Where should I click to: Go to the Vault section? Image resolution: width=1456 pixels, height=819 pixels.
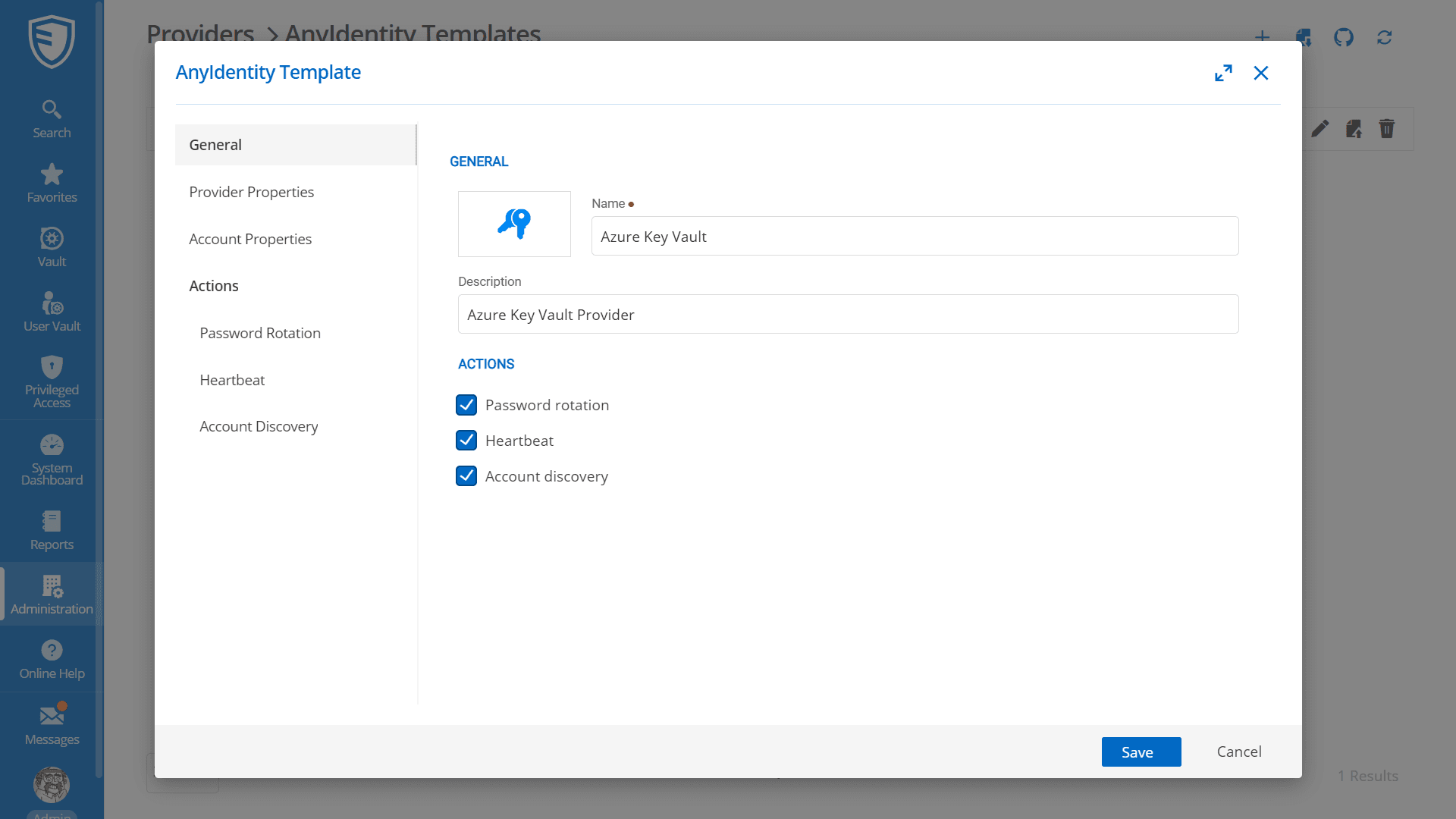pos(52,248)
